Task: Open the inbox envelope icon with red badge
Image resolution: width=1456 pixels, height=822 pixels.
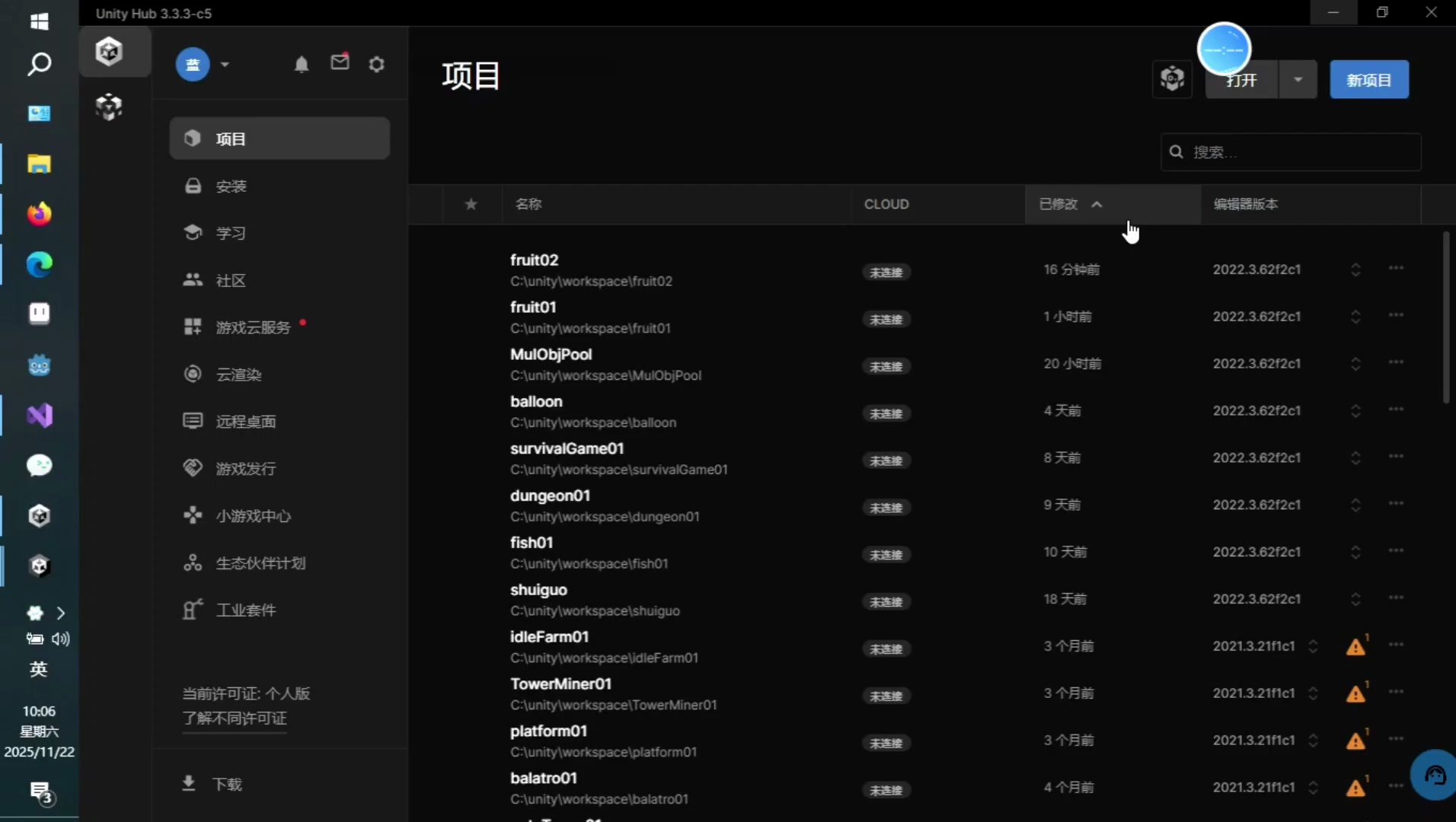Action: point(340,62)
